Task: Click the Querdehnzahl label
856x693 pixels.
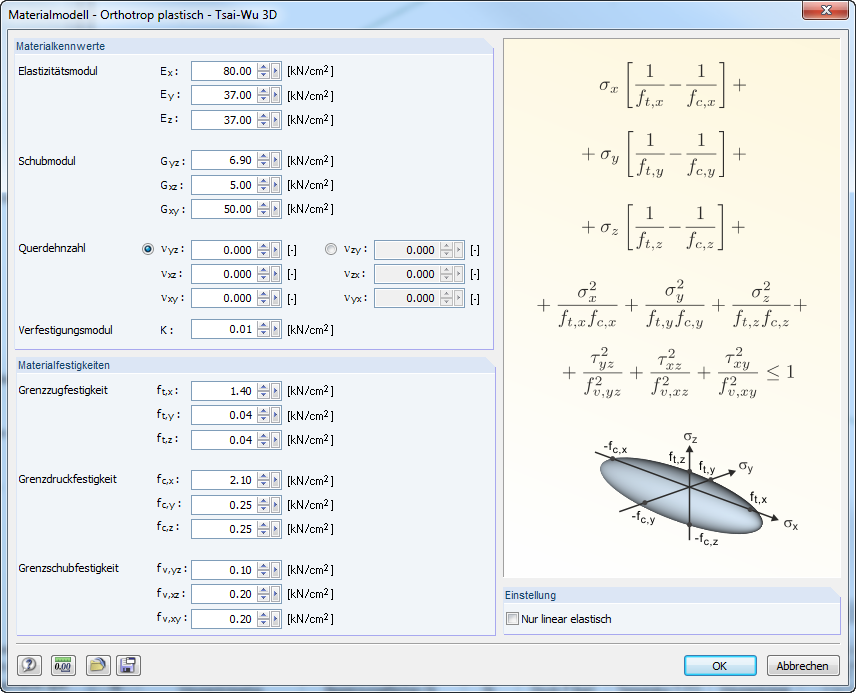Action: tap(52, 248)
